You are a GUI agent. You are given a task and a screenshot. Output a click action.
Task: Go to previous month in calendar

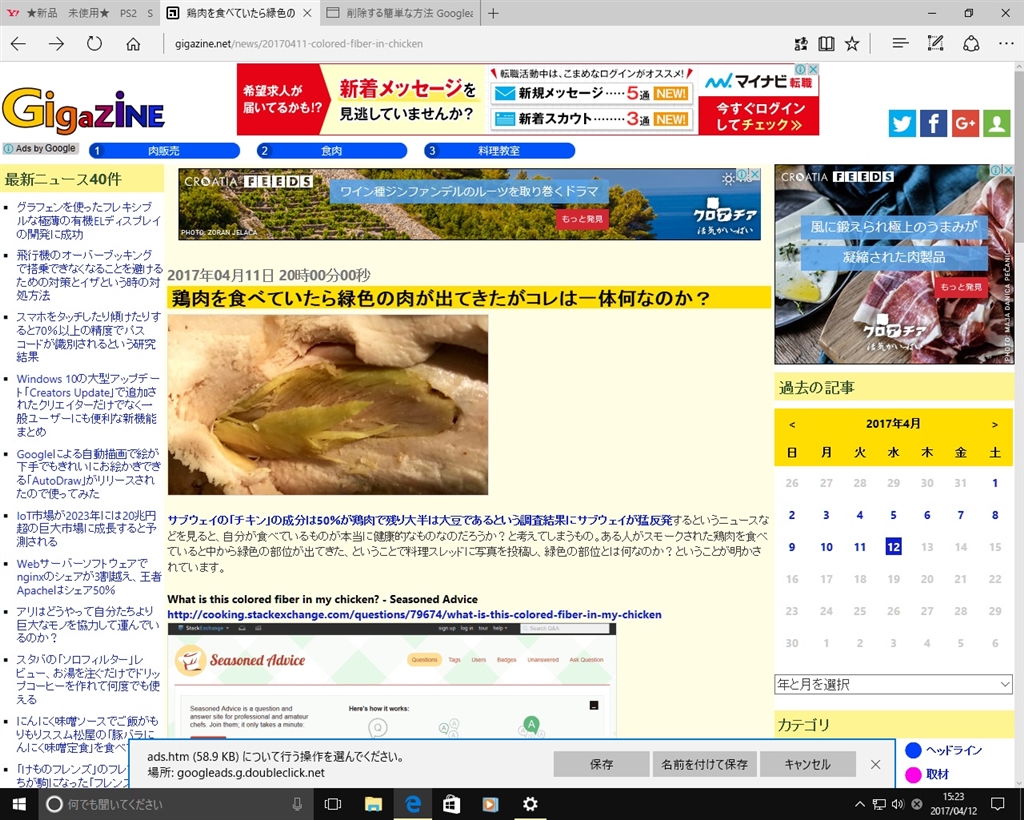792,424
